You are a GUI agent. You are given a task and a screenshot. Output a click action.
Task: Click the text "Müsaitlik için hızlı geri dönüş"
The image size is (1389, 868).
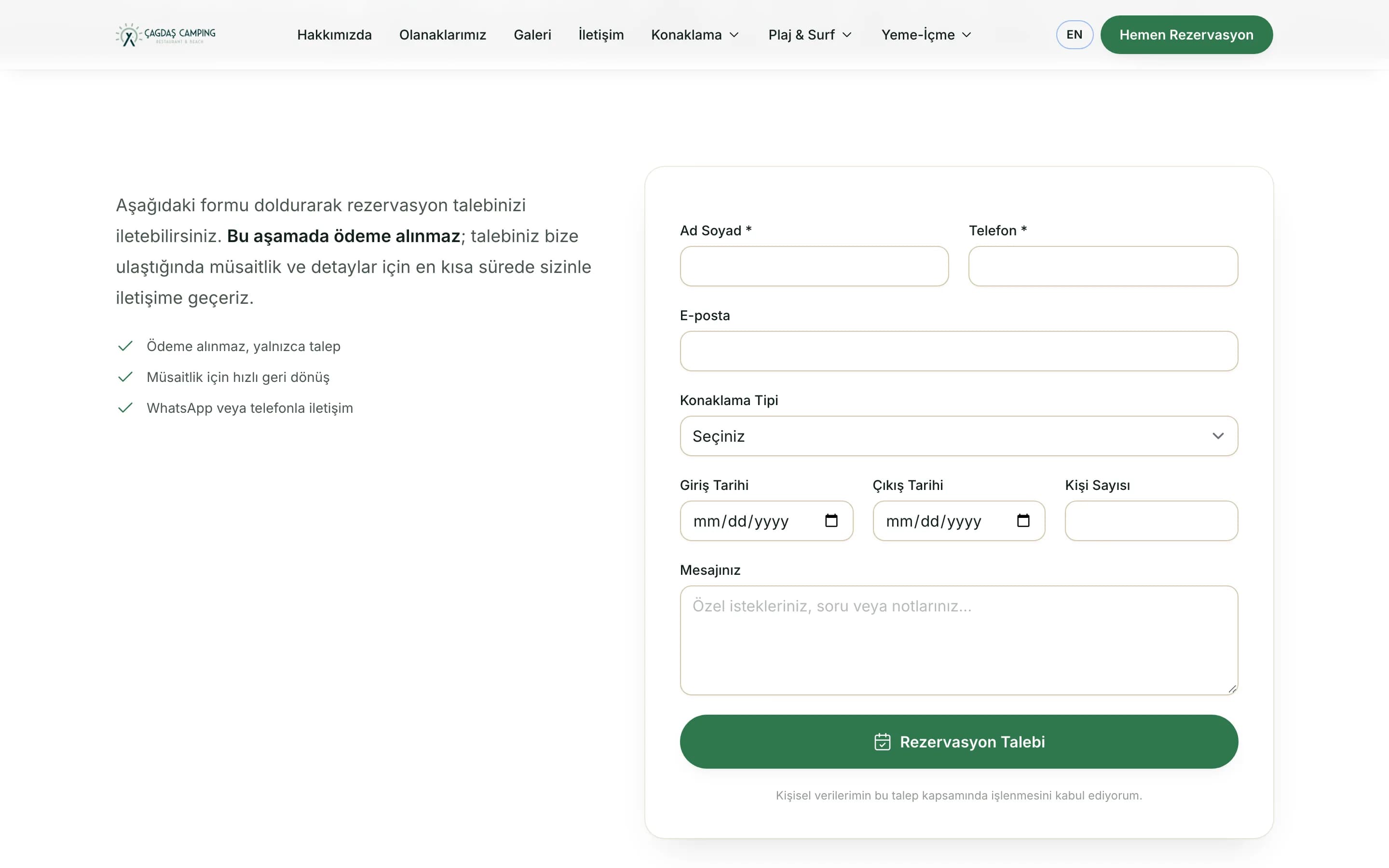(238, 377)
